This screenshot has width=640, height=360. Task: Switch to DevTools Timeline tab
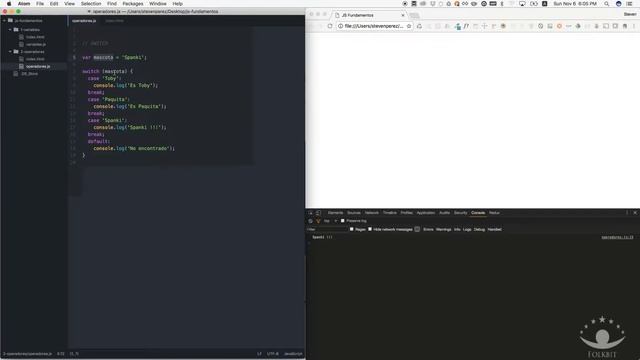point(389,213)
